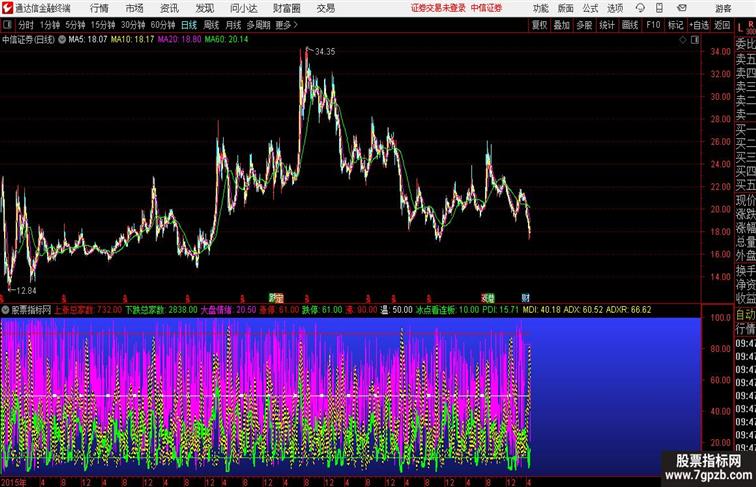Click the F10 company info button

[x=653, y=25]
